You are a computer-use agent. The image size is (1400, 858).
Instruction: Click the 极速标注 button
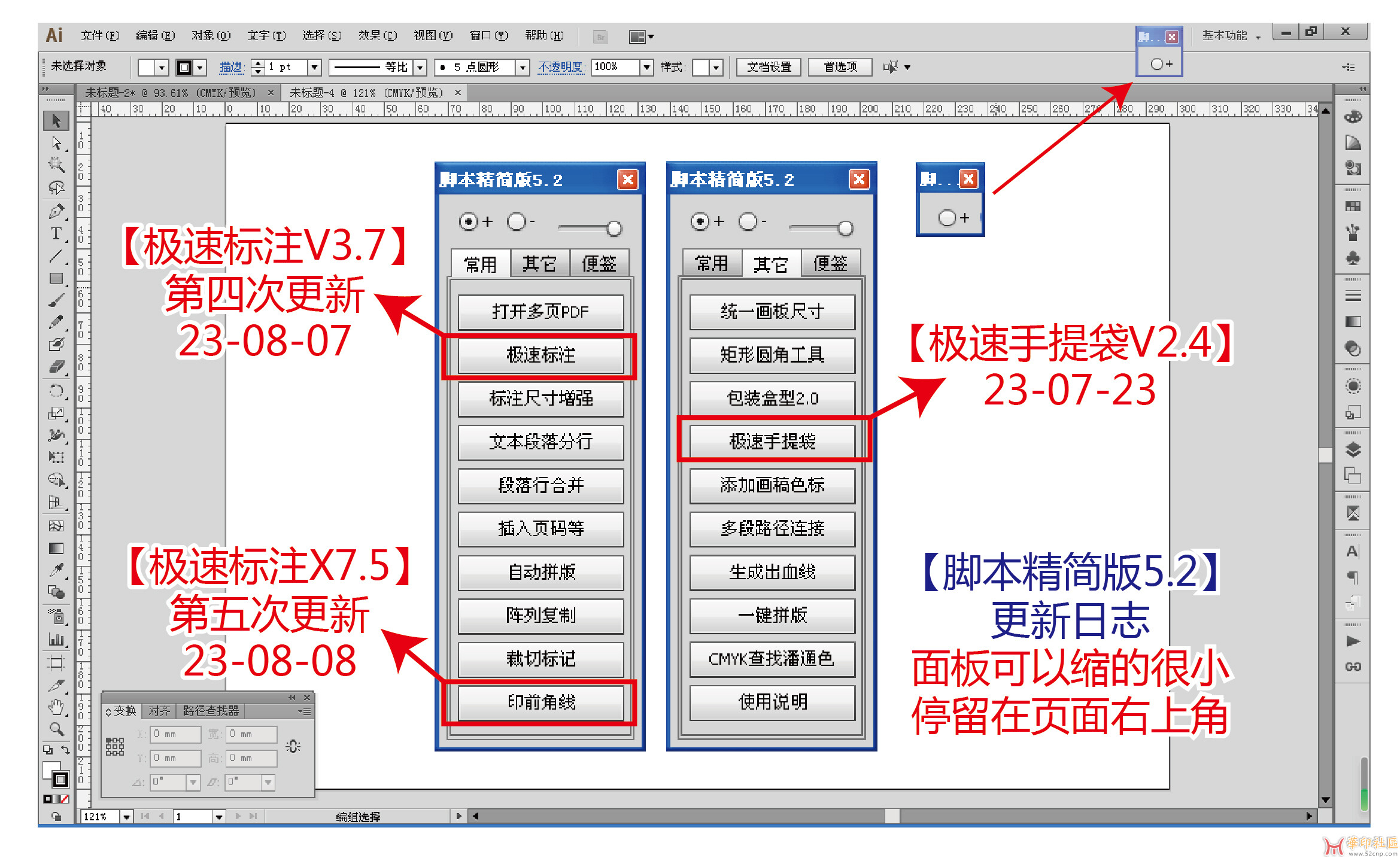[540, 355]
